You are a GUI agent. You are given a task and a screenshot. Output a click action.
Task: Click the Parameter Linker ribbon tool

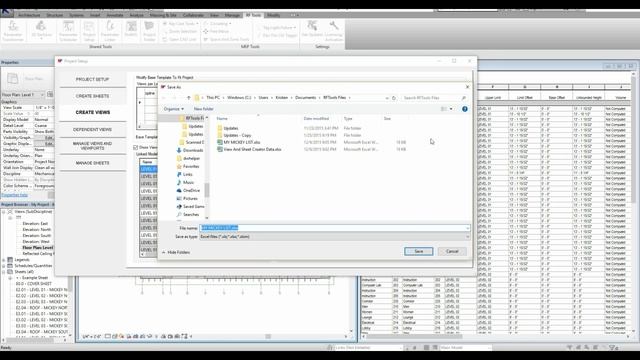coord(110,31)
